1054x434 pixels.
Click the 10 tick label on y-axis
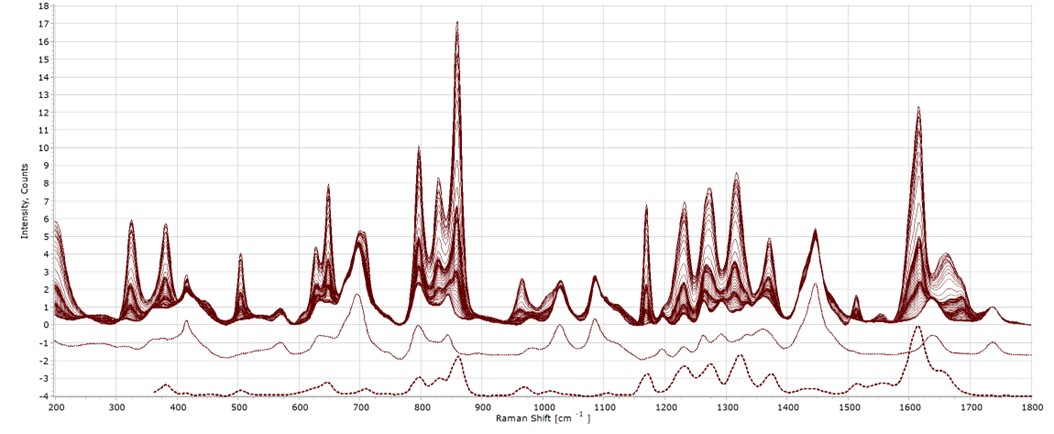click(x=43, y=147)
